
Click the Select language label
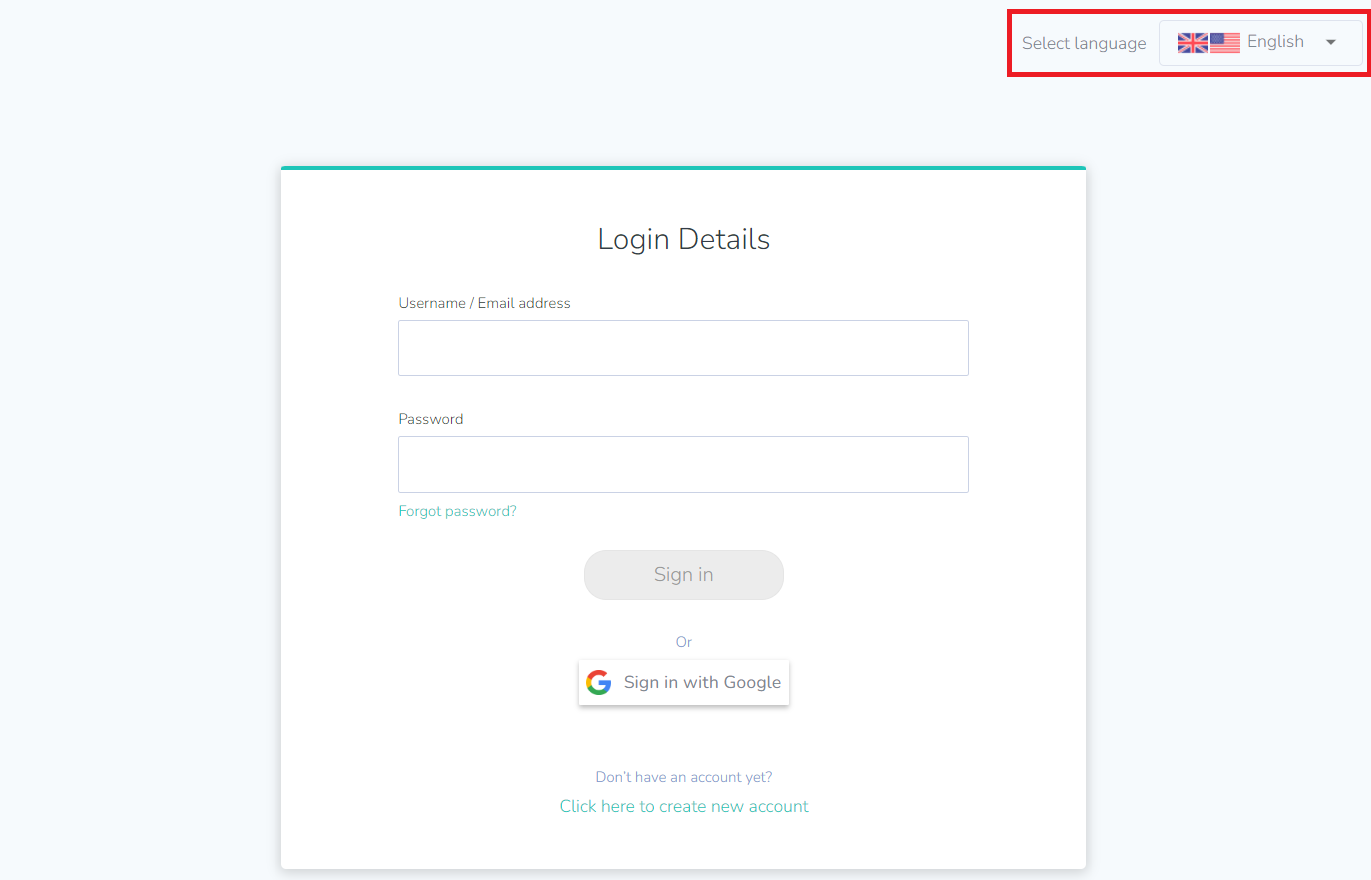point(1084,43)
